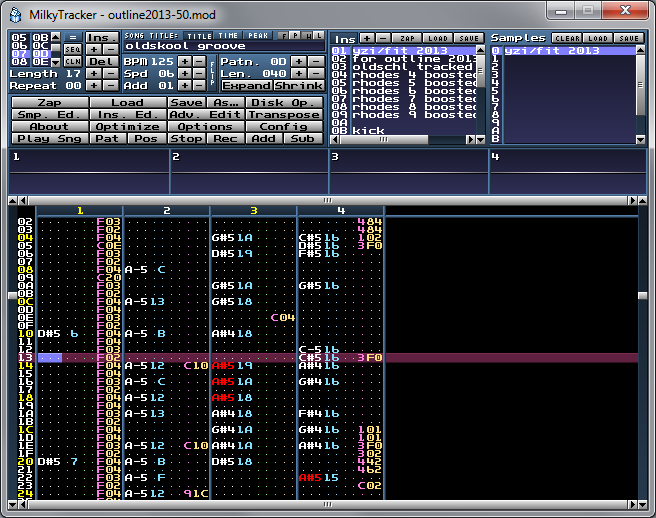656x518 pixels.
Task: Click BPM minus stepper button
Action: pos(200,62)
